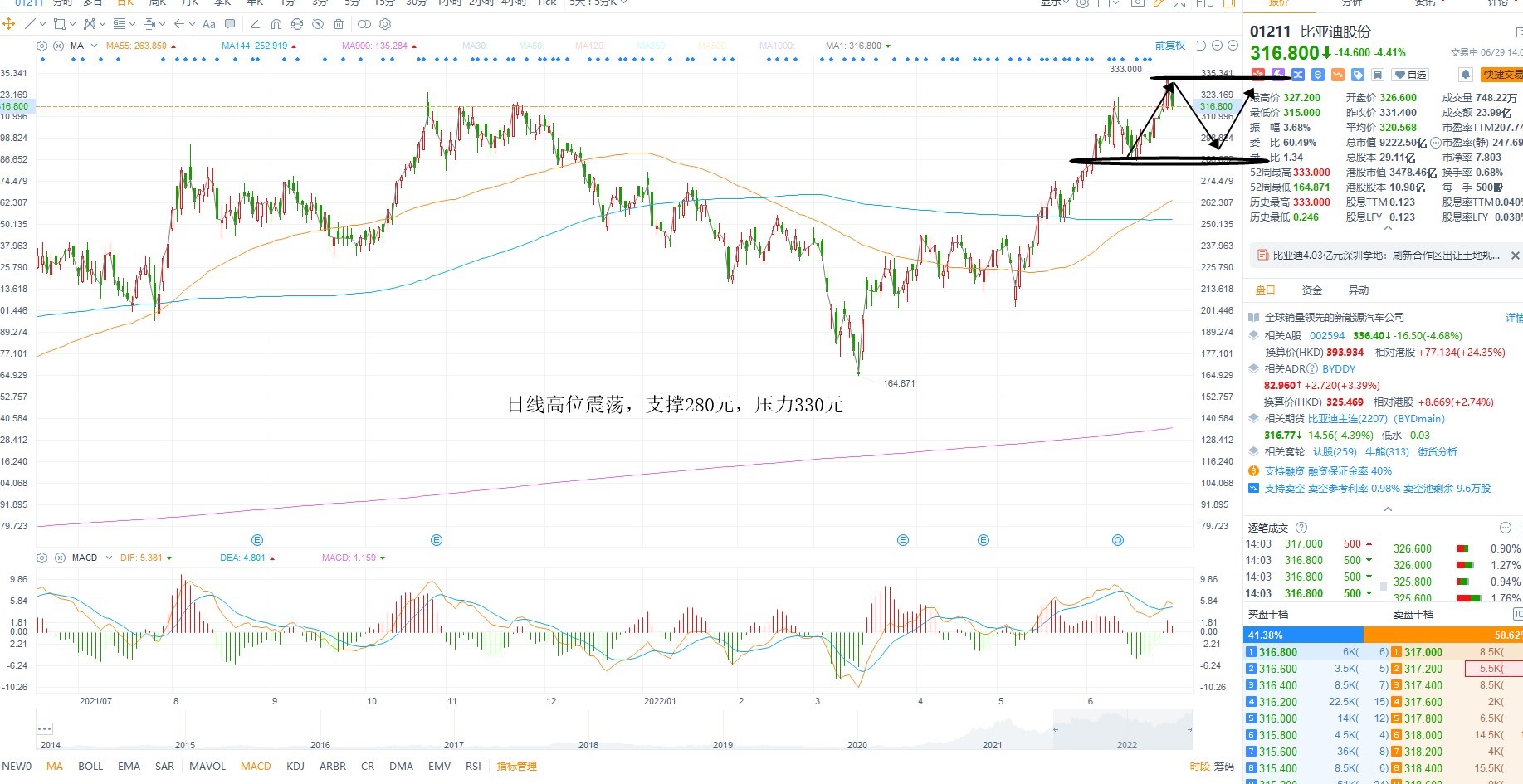The image size is (1523, 784).
Task: Select the KDJ indicator tab
Action: point(295,766)
